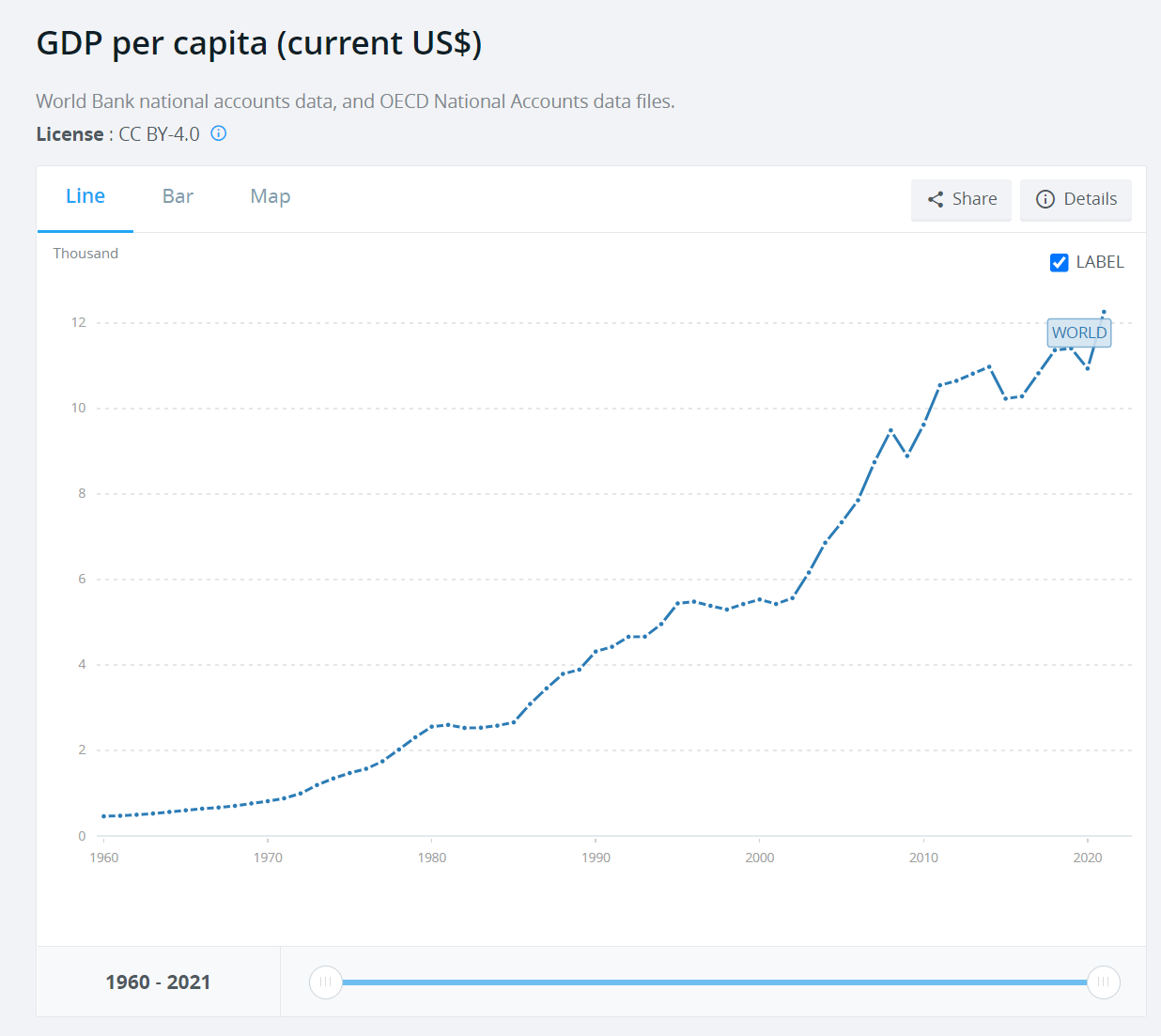Image resolution: width=1161 pixels, height=1036 pixels.
Task: Switch to the Bar tab
Action: click(x=177, y=196)
